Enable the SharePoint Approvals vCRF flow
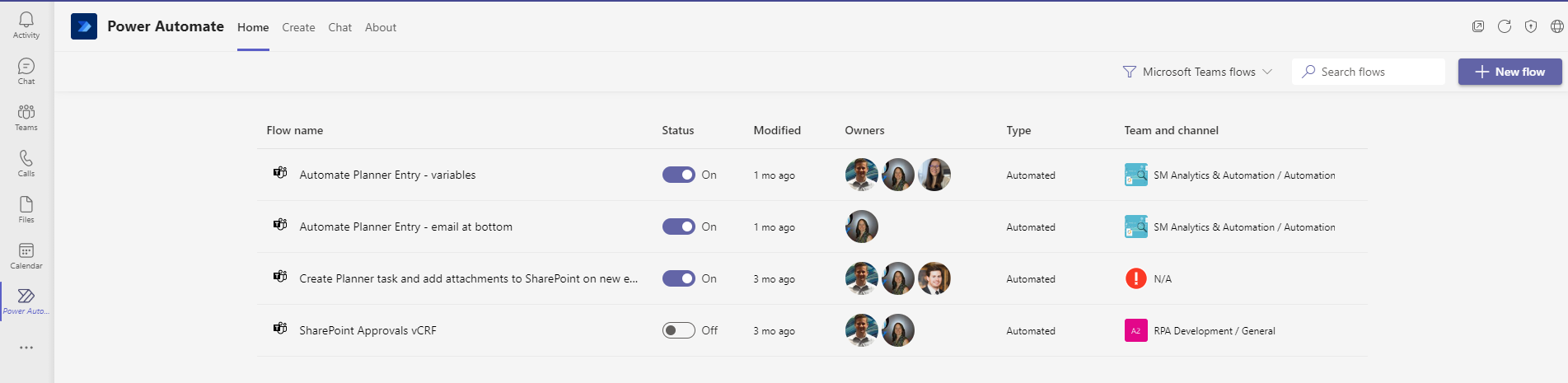This screenshot has height=383, width=1568. click(678, 330)
